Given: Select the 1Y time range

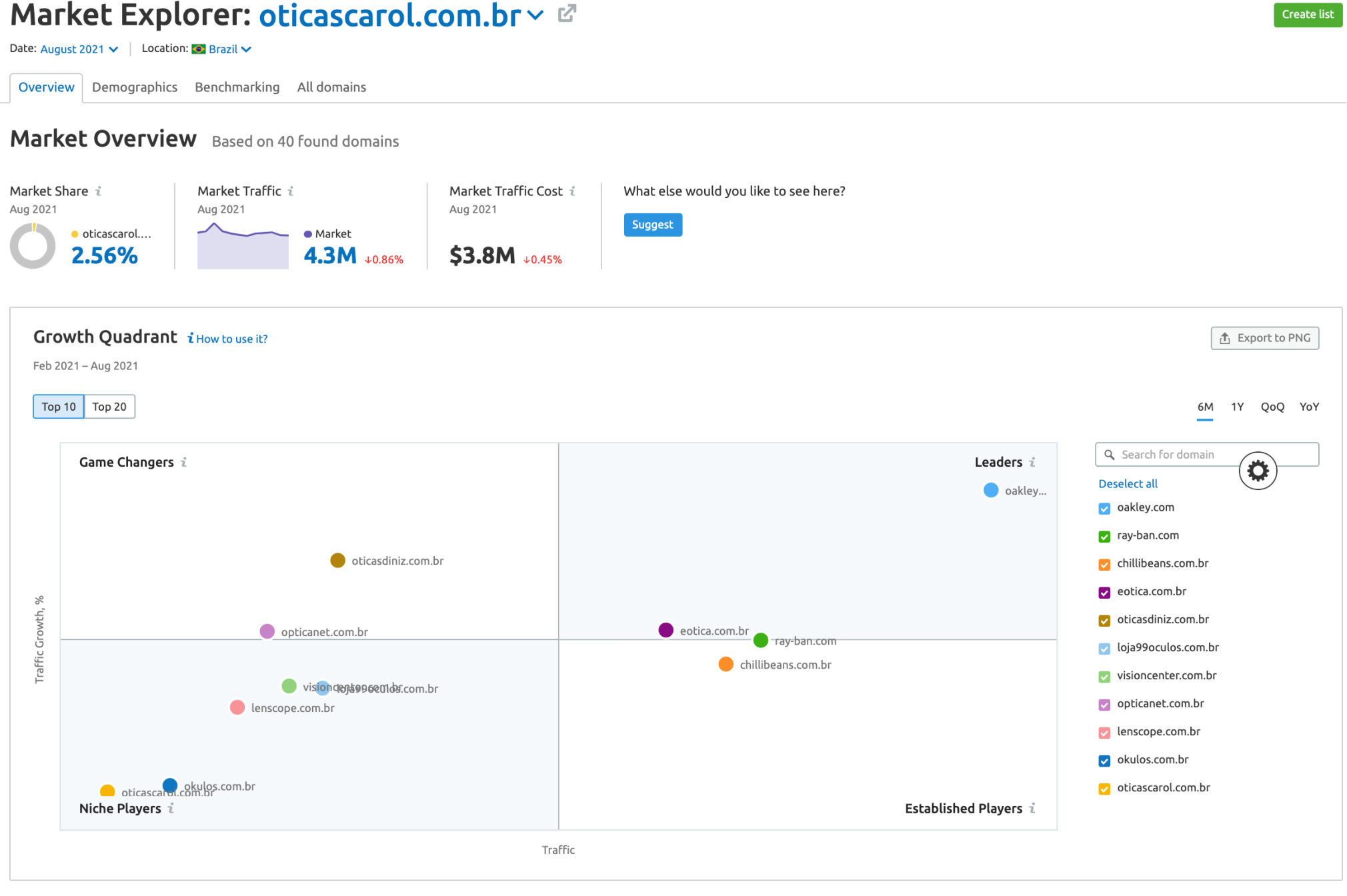Looking at the screenshot, I should [1237, 407].
